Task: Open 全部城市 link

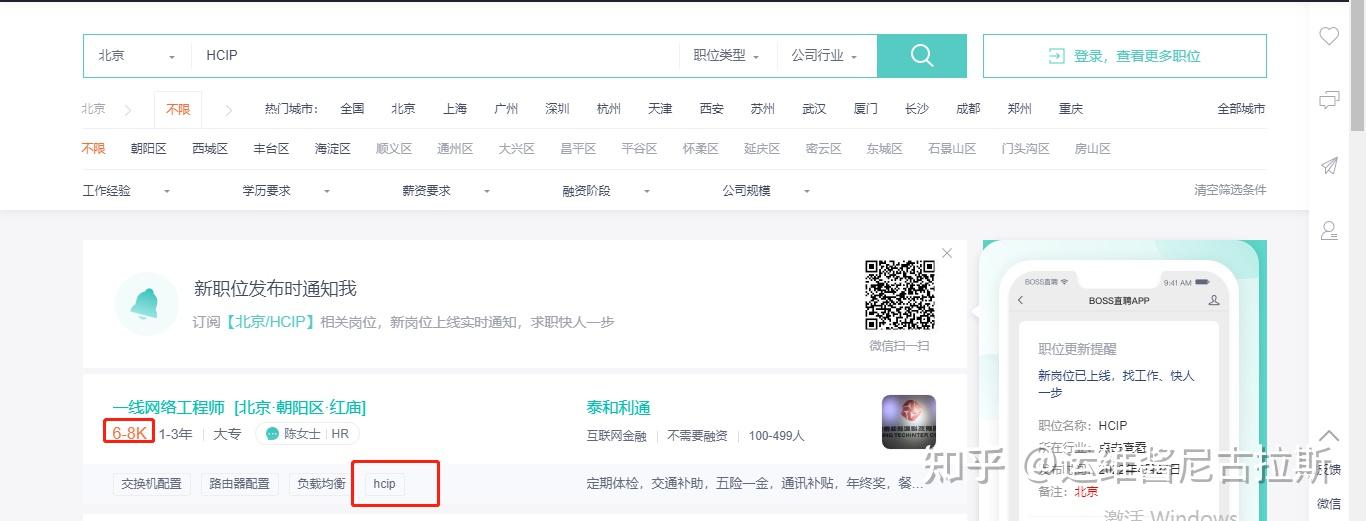Action: click(x=1241, y=109)
